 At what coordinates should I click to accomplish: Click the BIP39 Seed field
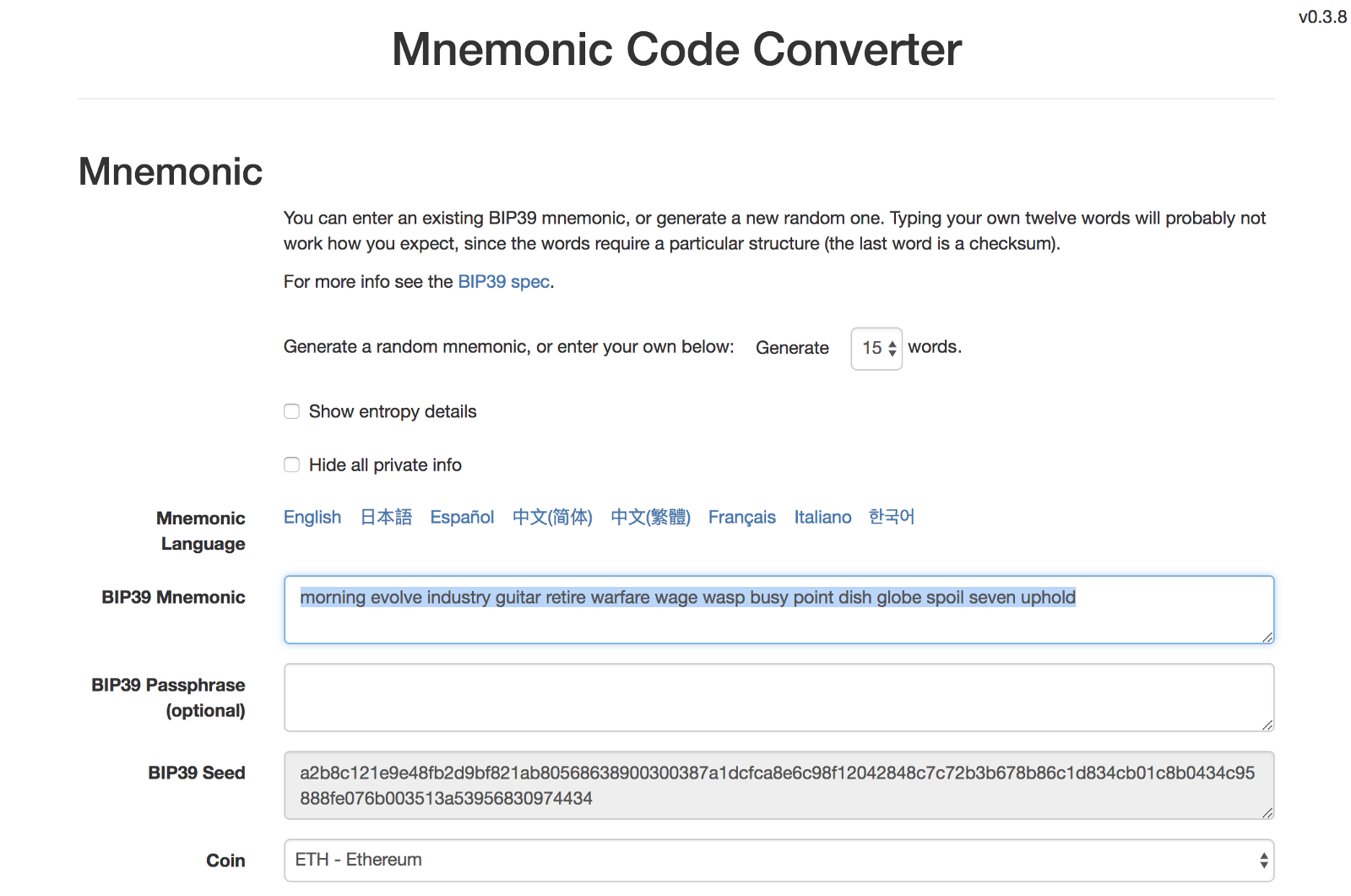(777, 785)
